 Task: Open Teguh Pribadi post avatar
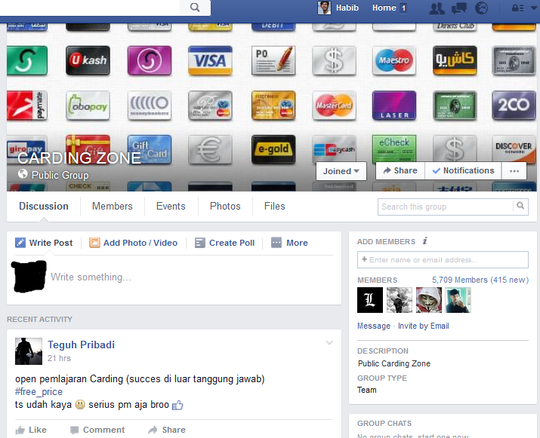coord(29,351)
